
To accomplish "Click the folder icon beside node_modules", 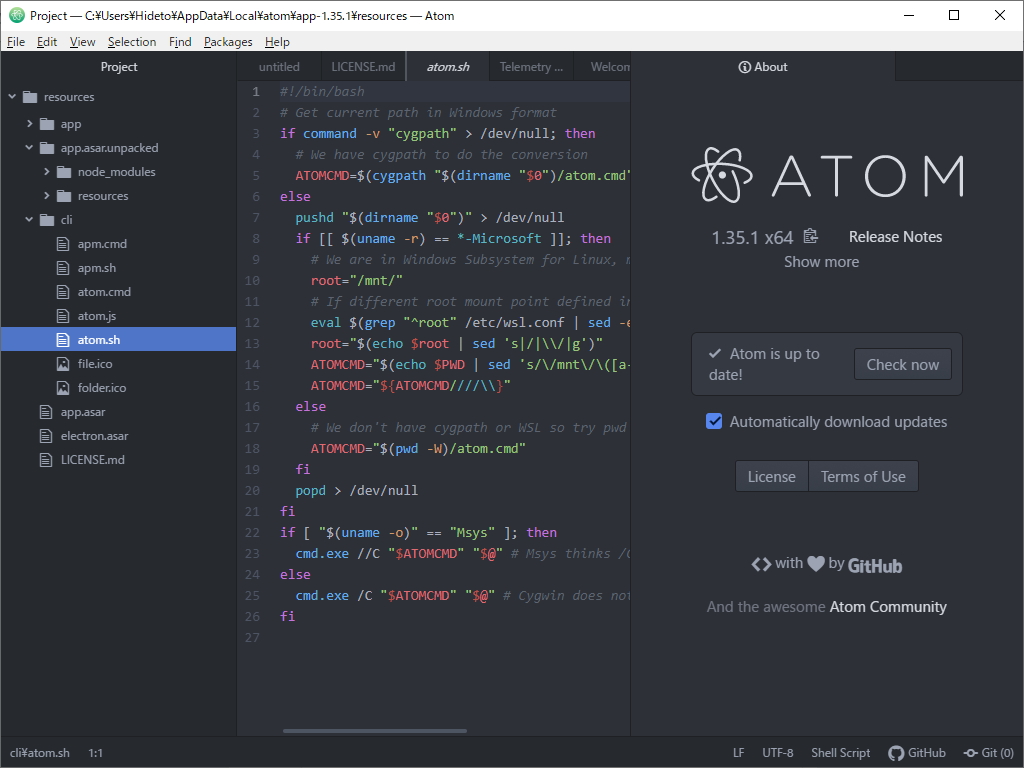I will click(62, 171).
